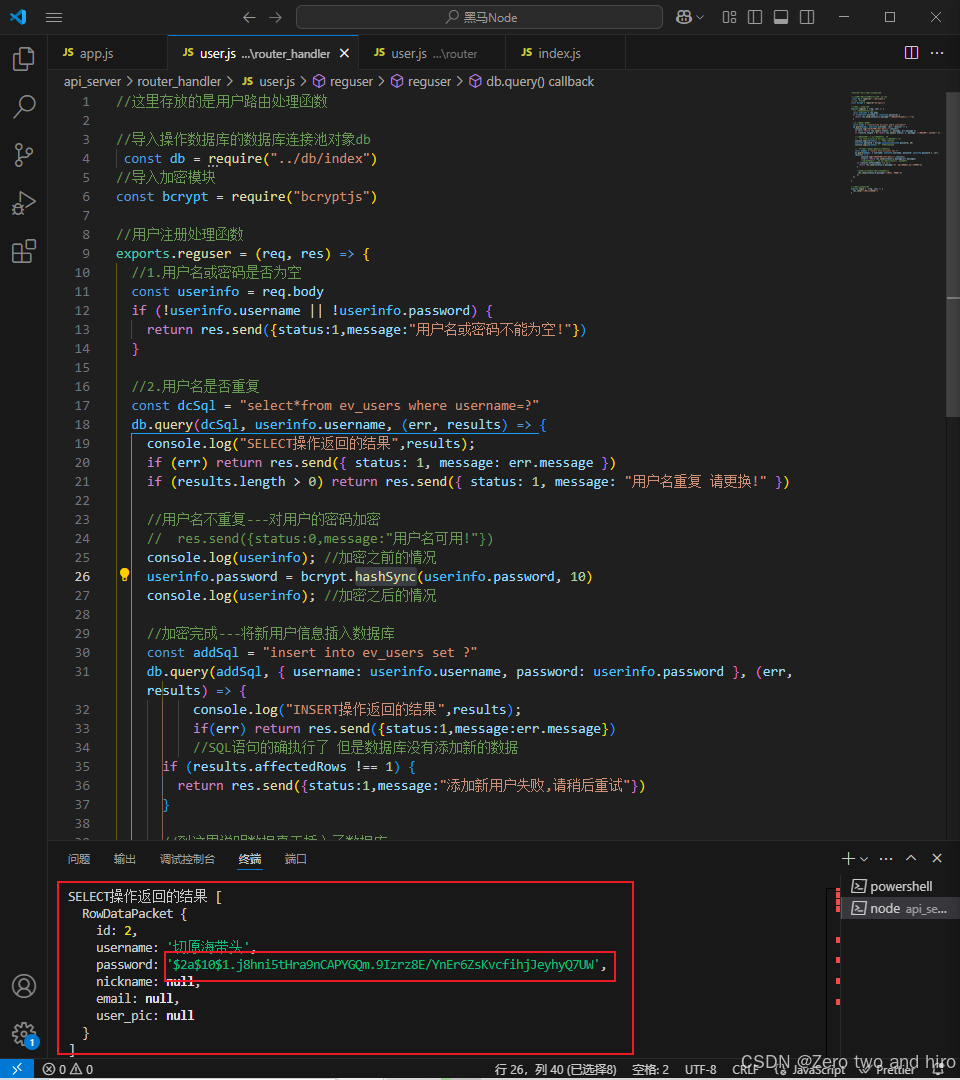Toggle the primary sidebar visibility

point(754,17)
